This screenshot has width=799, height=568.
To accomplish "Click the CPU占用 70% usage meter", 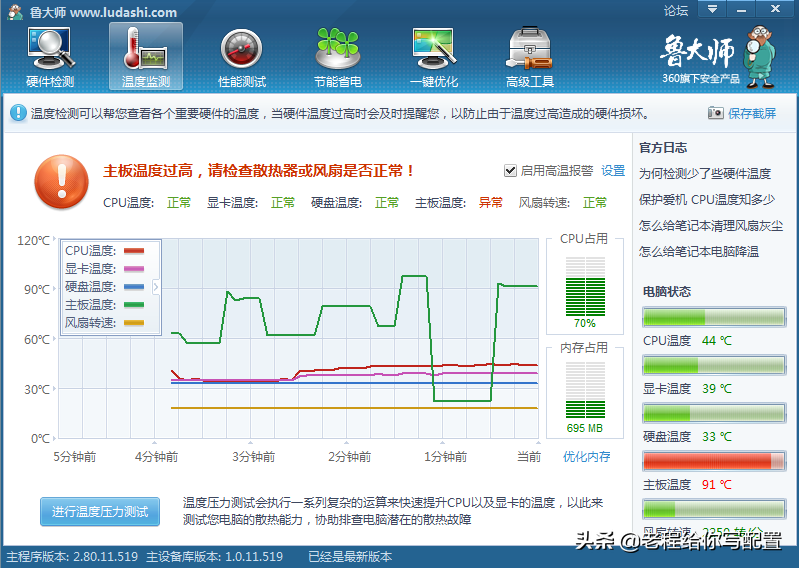I will pyautogui.click(x=585, y=287).
